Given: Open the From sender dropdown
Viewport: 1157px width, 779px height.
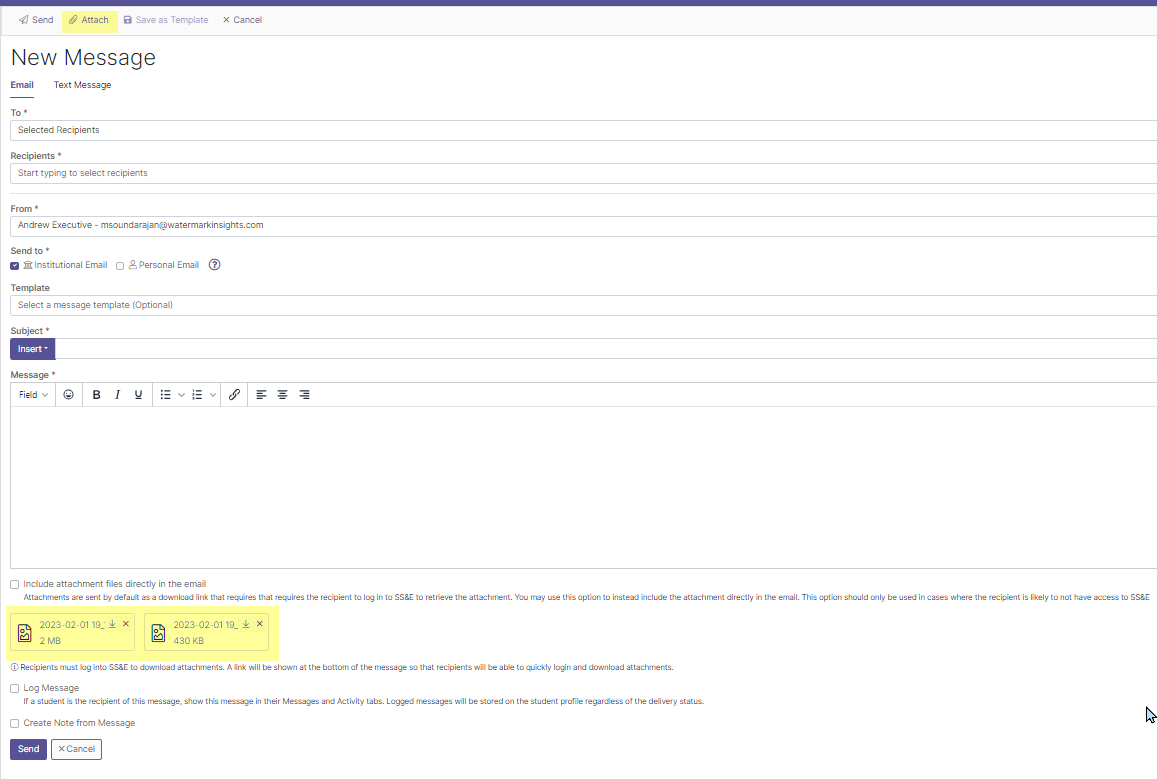Looking at the screenshot, I should [583, 226].
